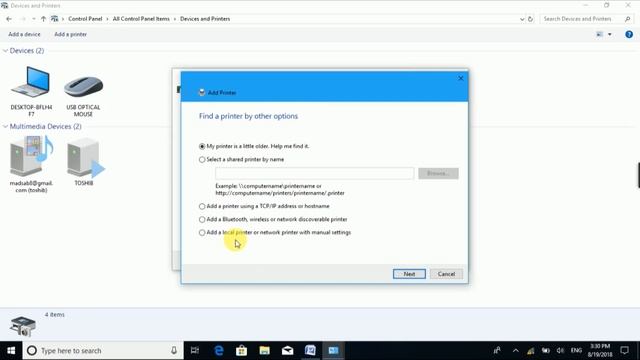Open the Mail app from the taskbar
This screenshot has height=360, width=640.
tap(287, 351)
